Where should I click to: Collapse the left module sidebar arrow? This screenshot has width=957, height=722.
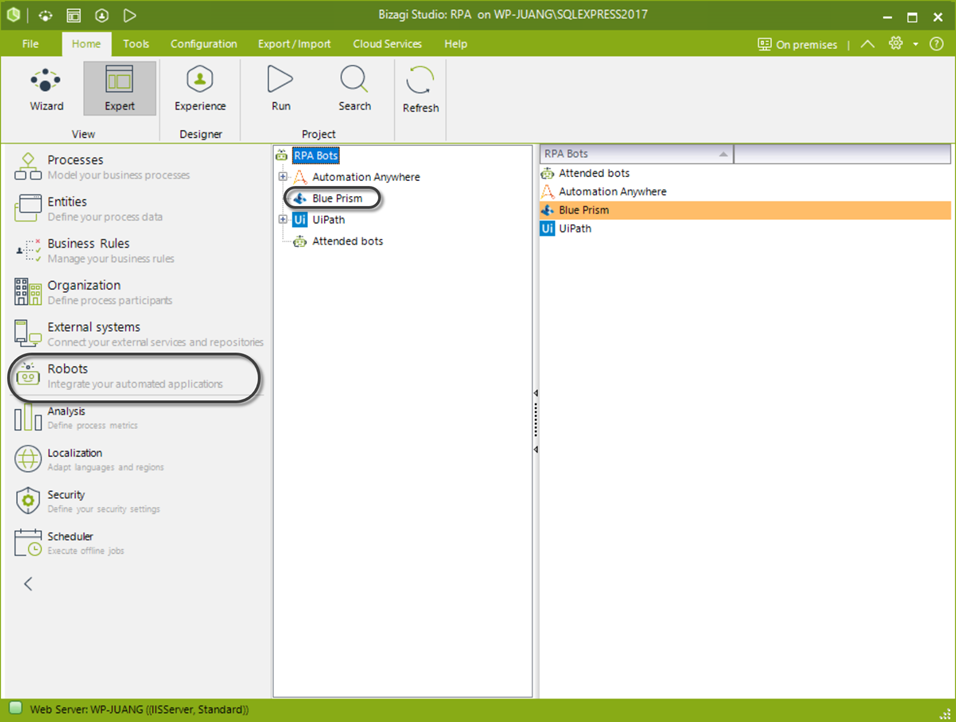(28, 584)
